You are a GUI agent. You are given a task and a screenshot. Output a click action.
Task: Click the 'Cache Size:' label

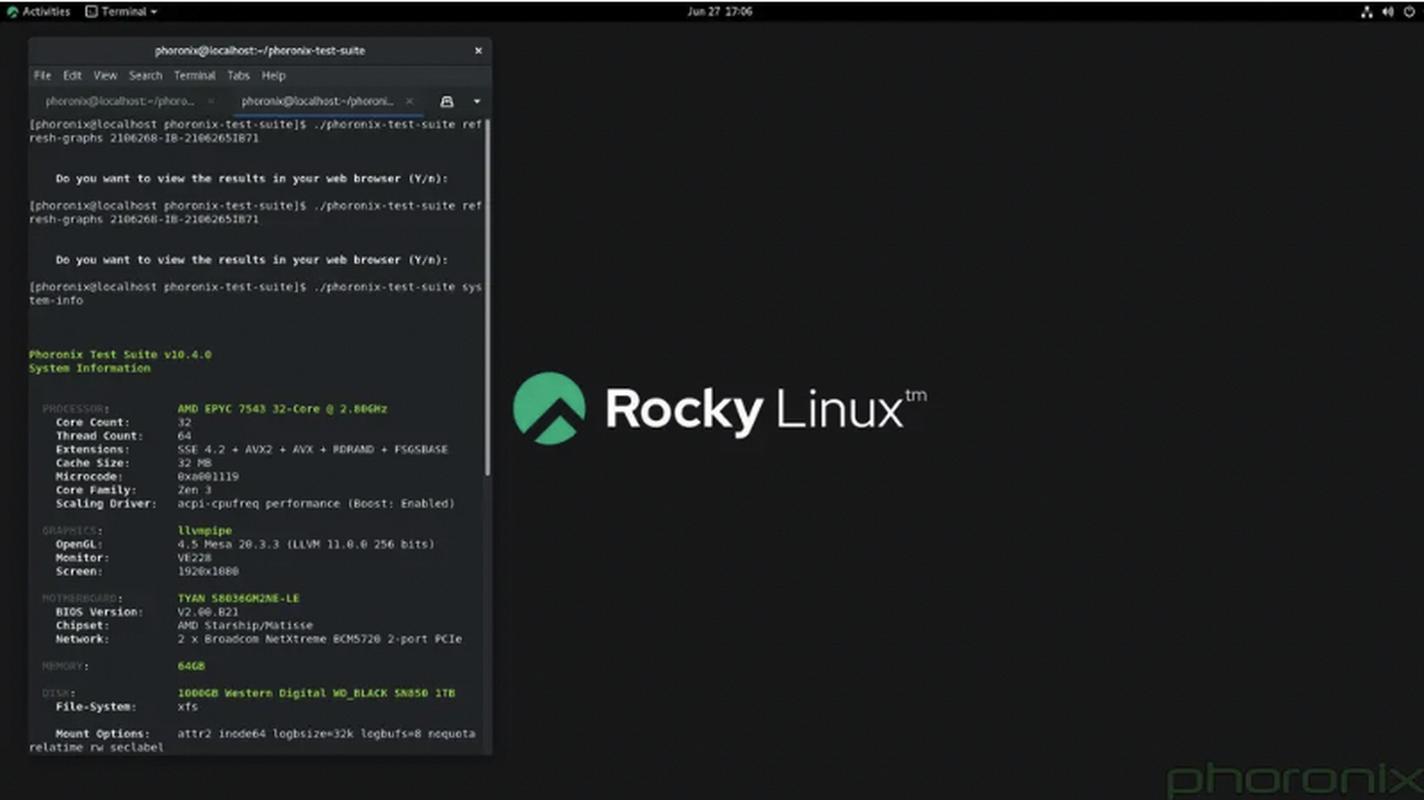[93, 463]
